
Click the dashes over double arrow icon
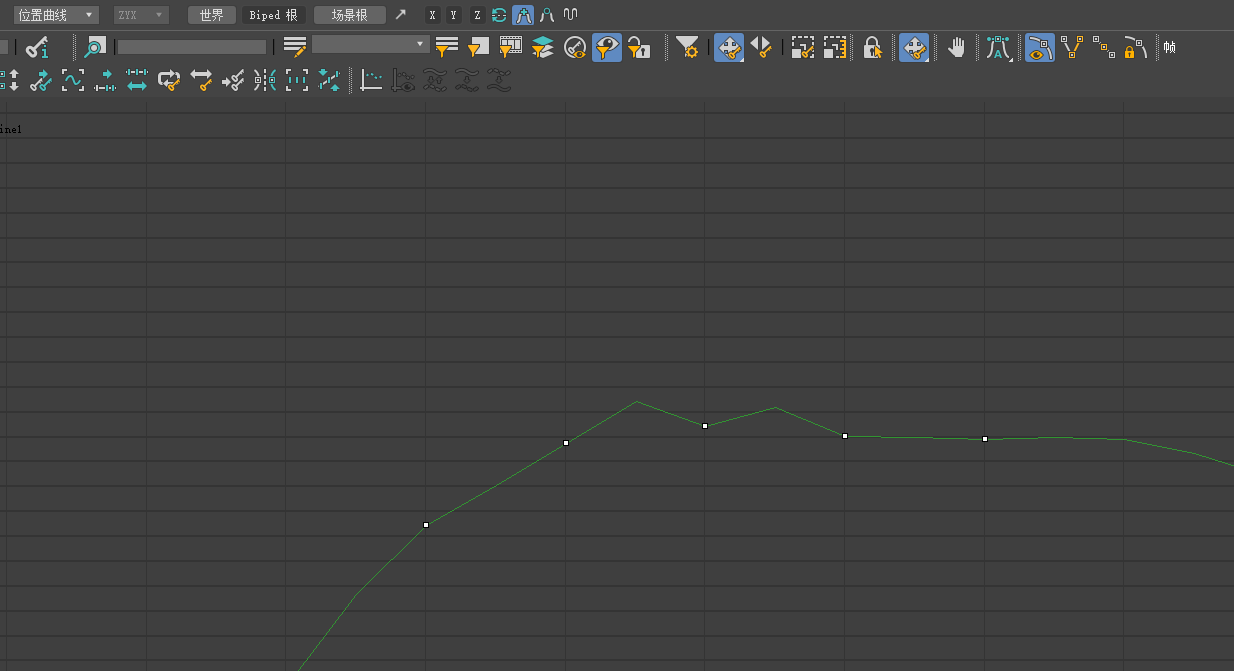[x=137, y=80]
